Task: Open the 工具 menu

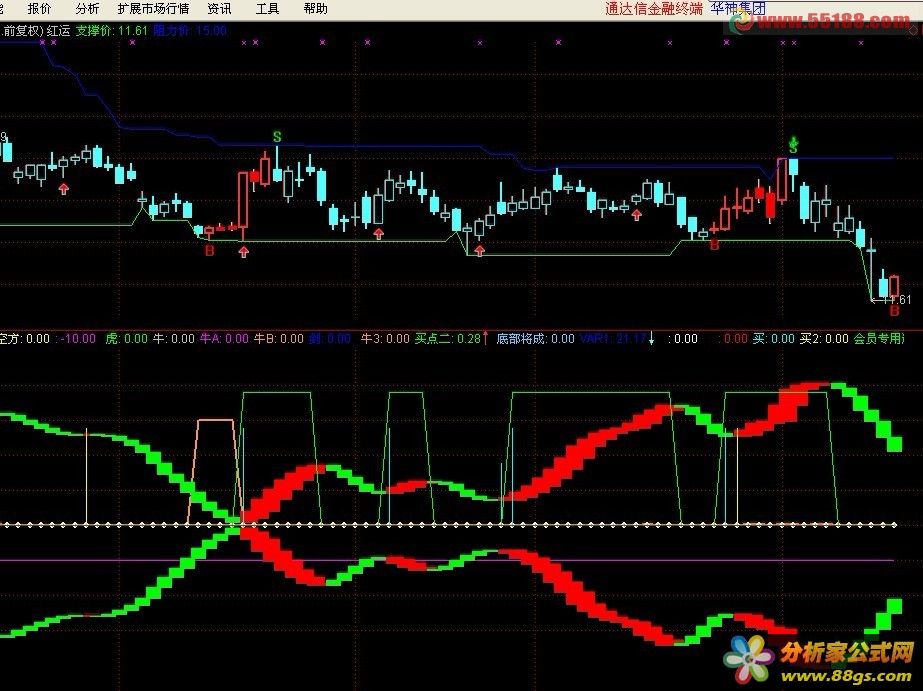Action: [x=267, y=9]
